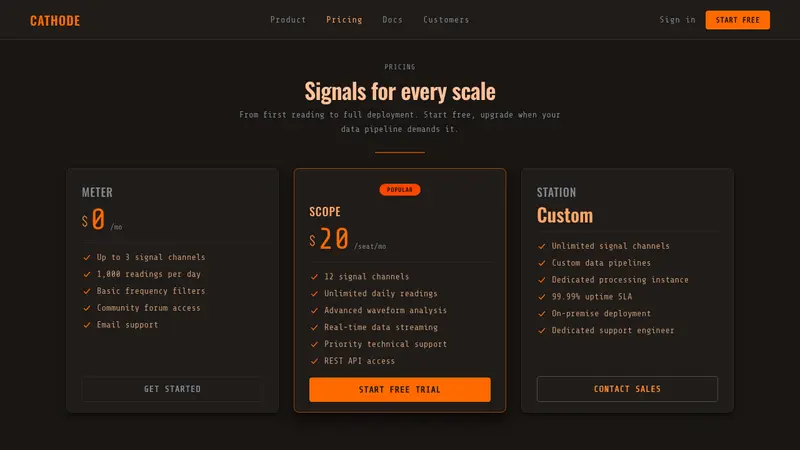Screen dimensions: 800x450
Task: Click the CATHODE logo
Action: [x=55, y=20]
